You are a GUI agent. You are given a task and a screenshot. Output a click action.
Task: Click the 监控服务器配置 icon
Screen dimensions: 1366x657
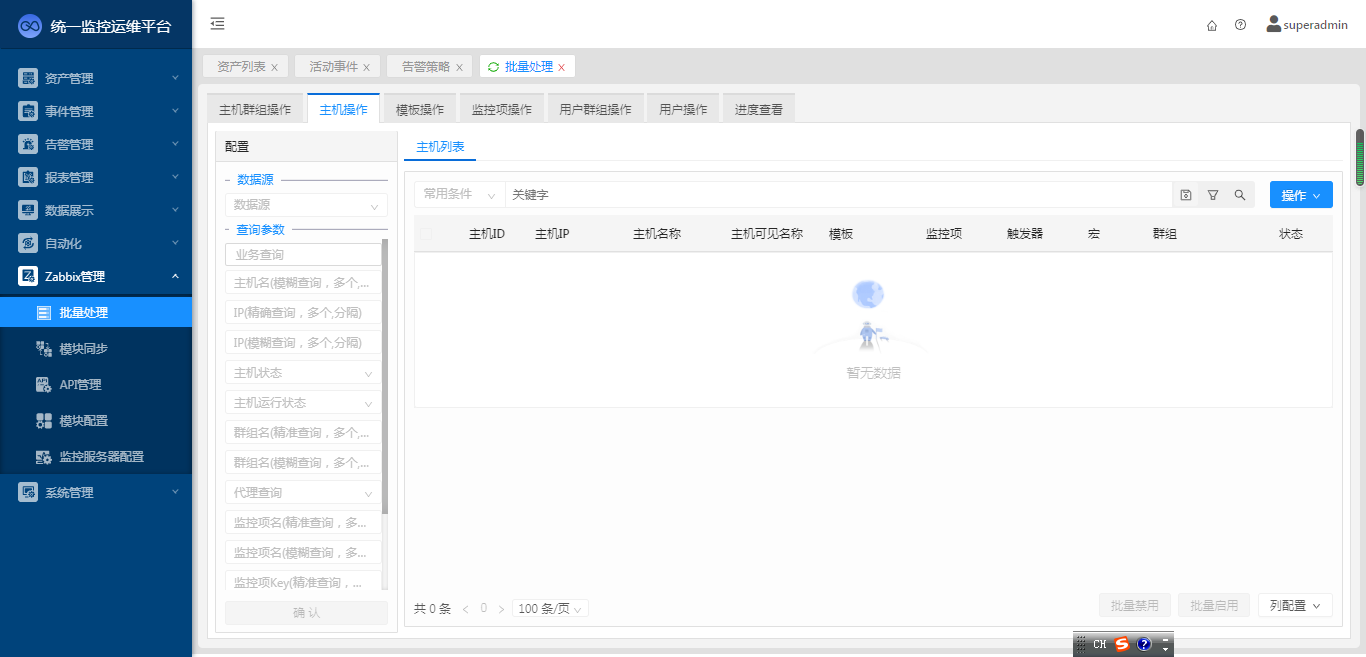(44, 457)
